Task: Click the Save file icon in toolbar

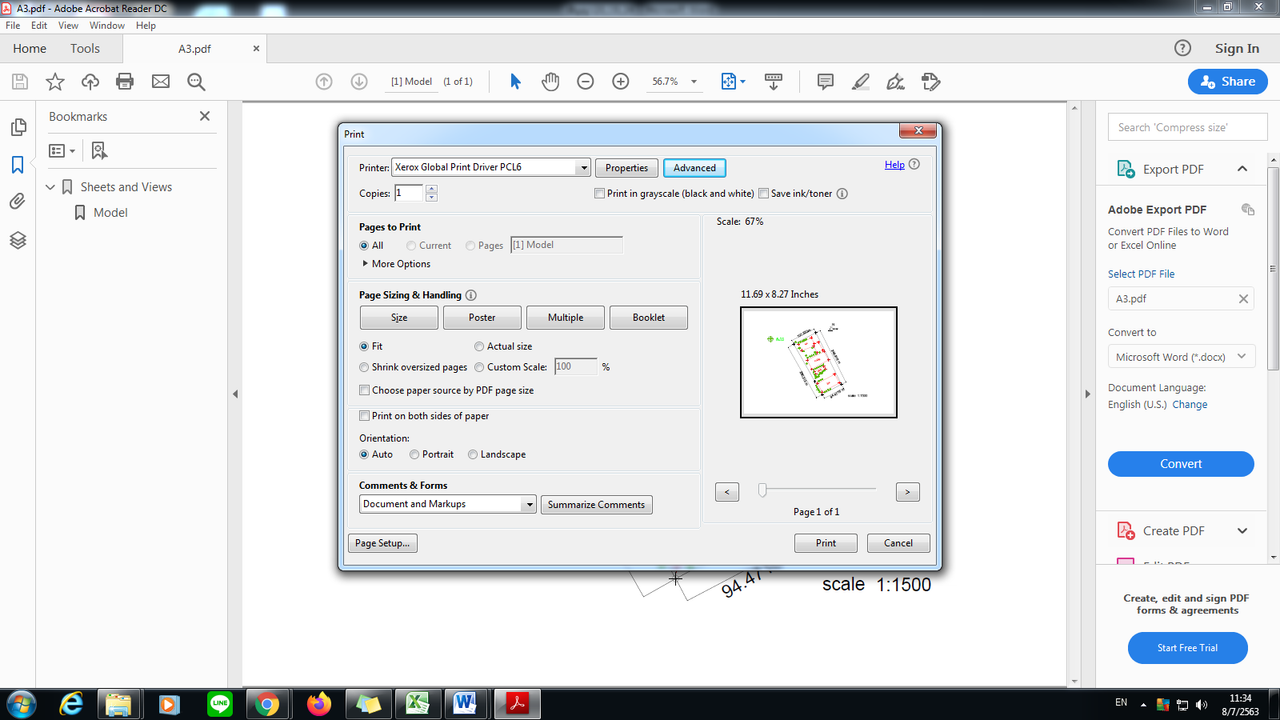Action: (20, 82)
